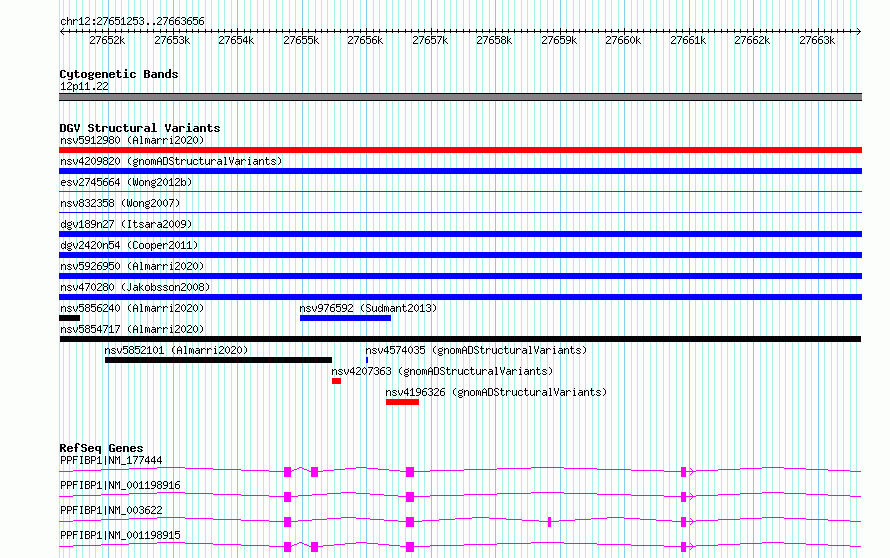This screenshot has width=890, height=558.
Task: Open nsv4209820 (gnomADStructuralVariants) label
Action: [171, 161]
